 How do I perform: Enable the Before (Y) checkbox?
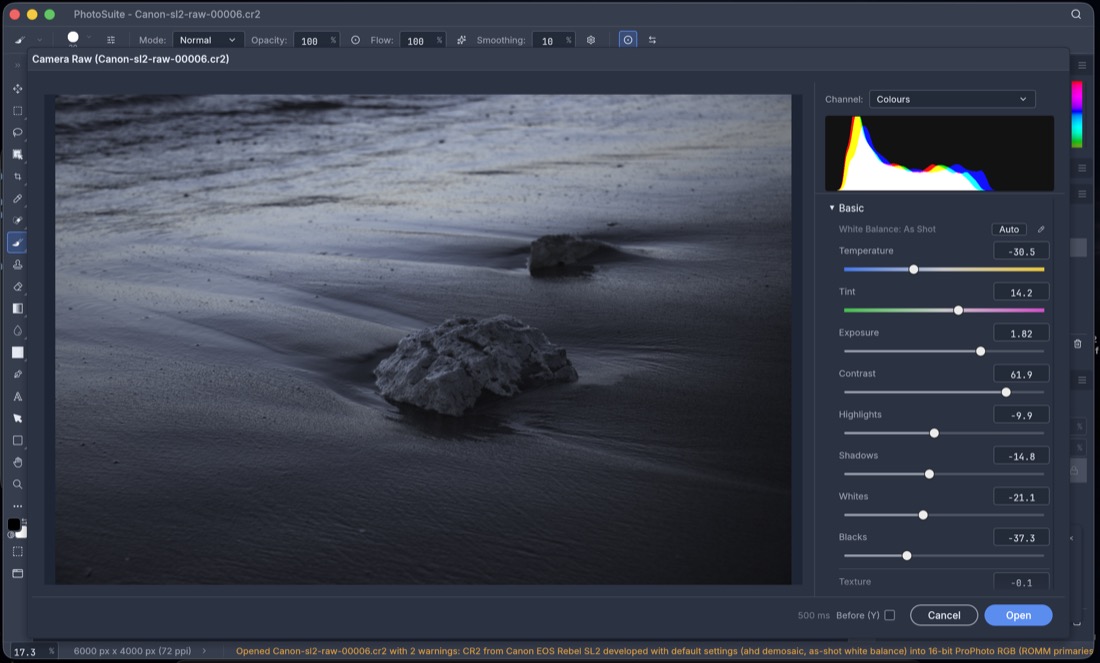tap(890, 615)
